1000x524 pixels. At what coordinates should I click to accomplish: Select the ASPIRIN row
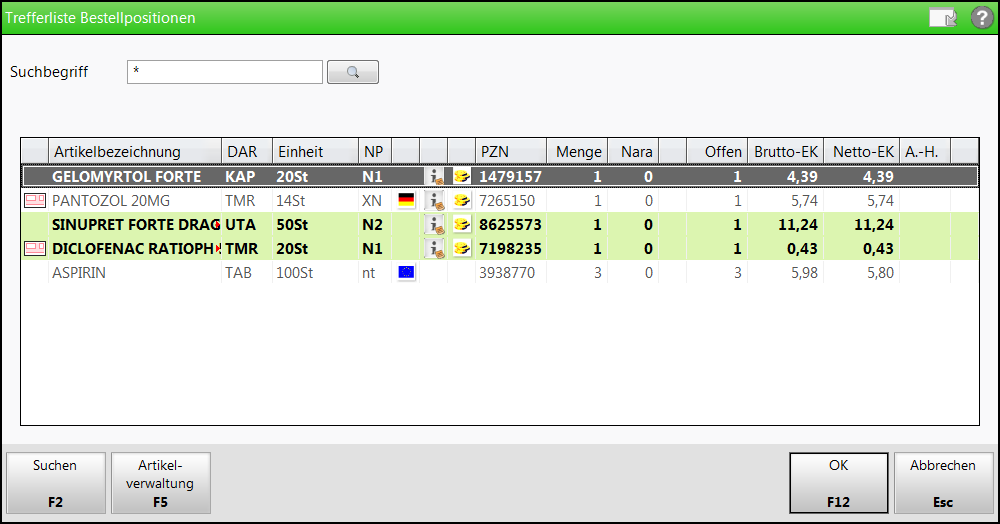(500, 272)
